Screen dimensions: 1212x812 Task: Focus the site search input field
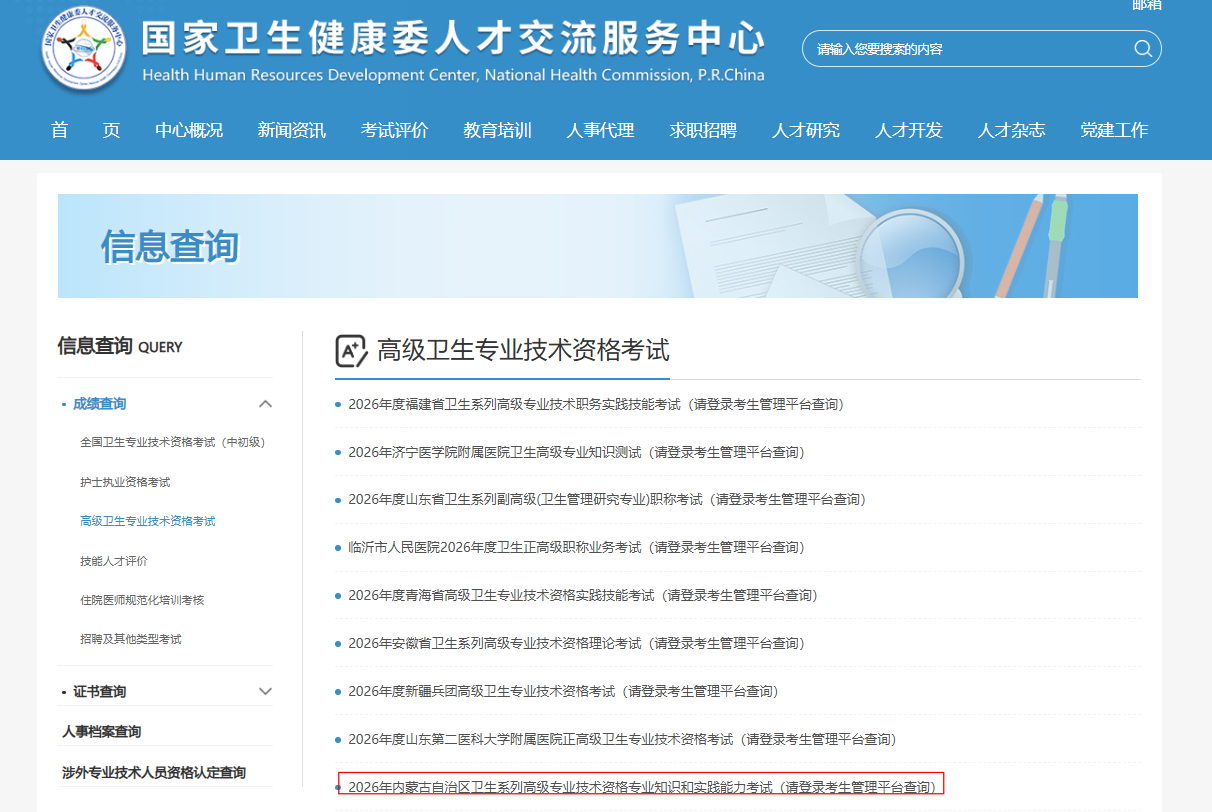pyautogui.click(x=970, y=49)
